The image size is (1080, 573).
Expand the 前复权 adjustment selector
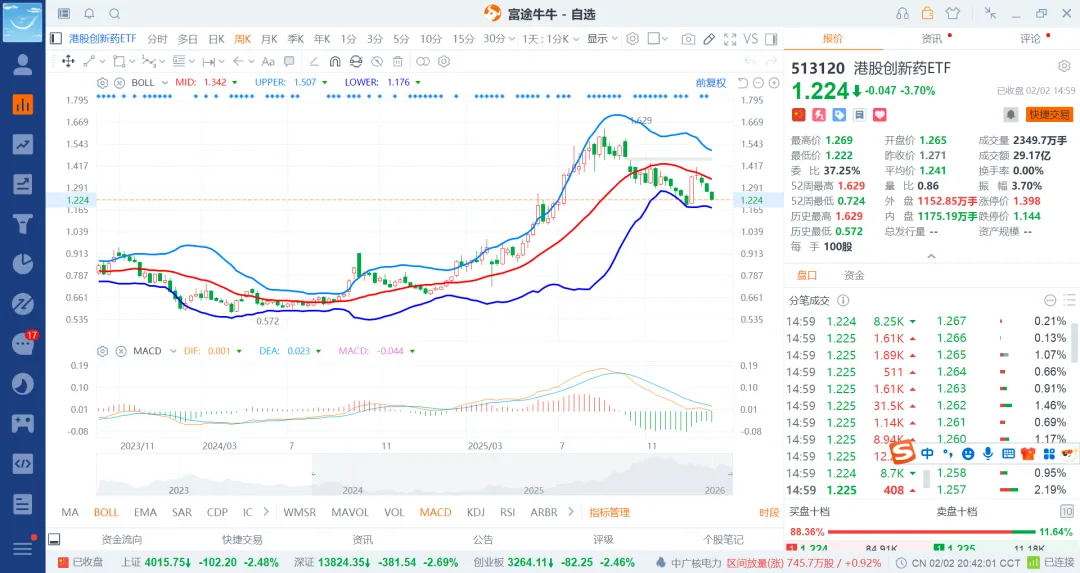point(711,82)
